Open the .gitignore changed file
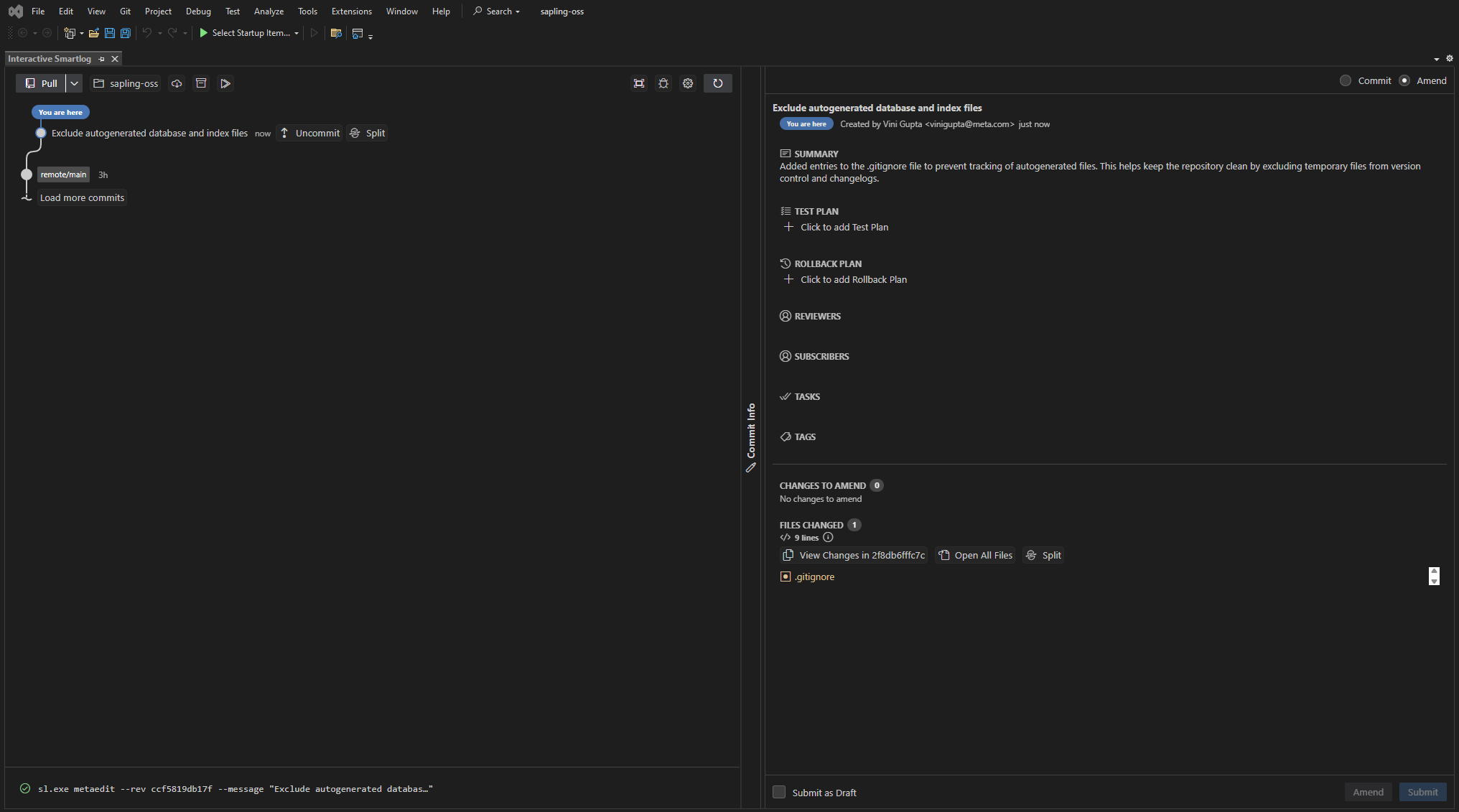This screenshot has height=812, width=1459. coord(814,577)
